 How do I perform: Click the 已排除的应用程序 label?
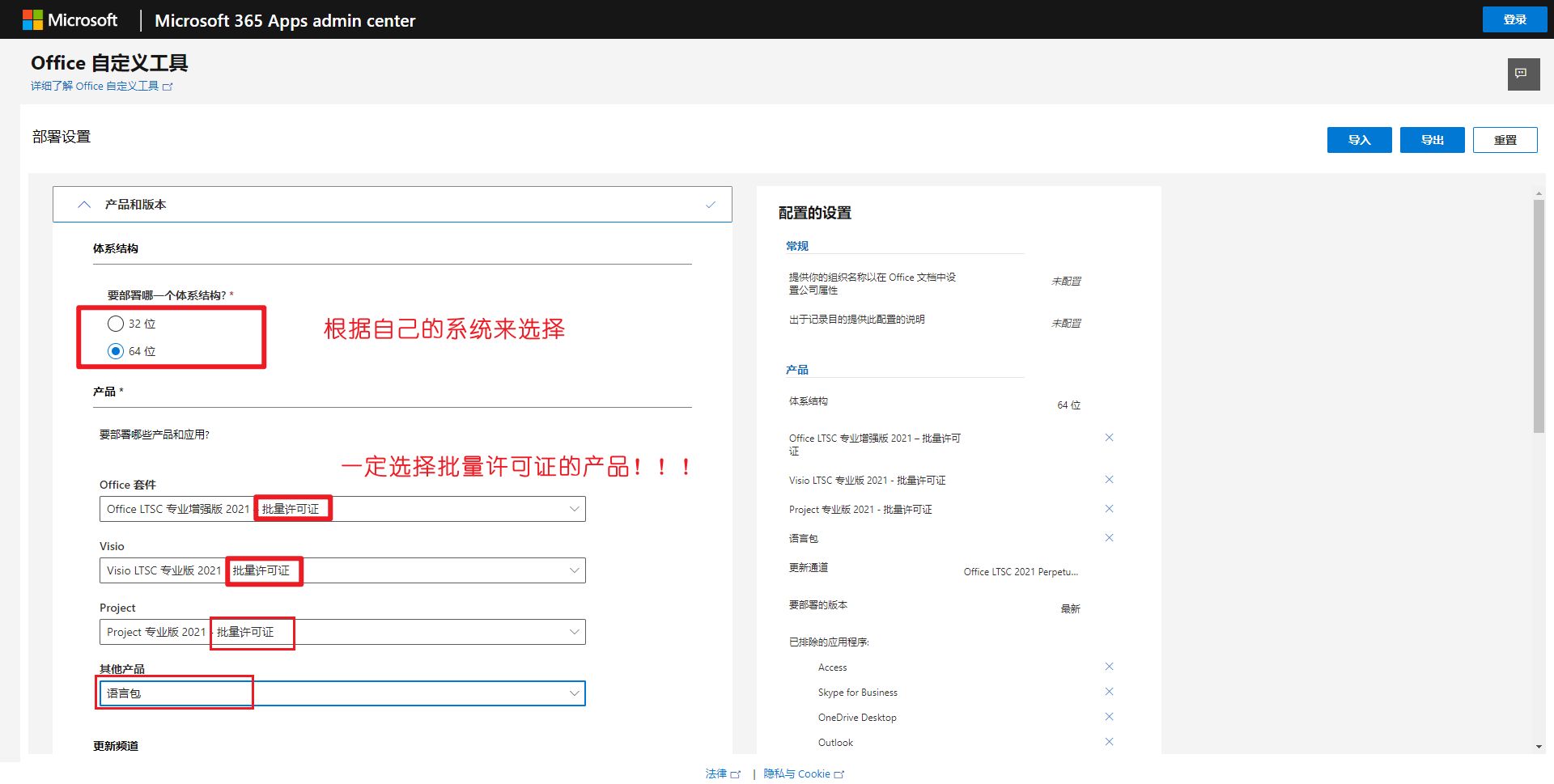coord(829,642)
